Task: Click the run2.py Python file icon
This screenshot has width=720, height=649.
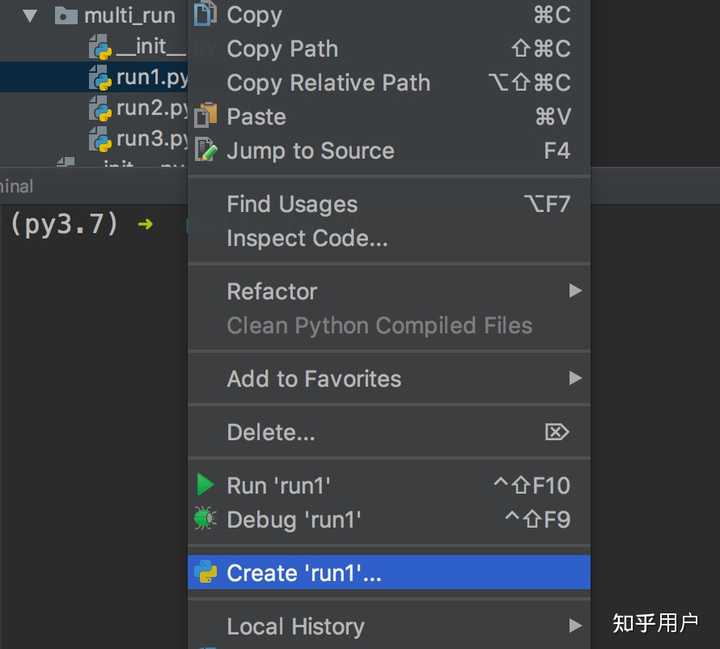Action: pyautogui.click(x=100, y=108)
